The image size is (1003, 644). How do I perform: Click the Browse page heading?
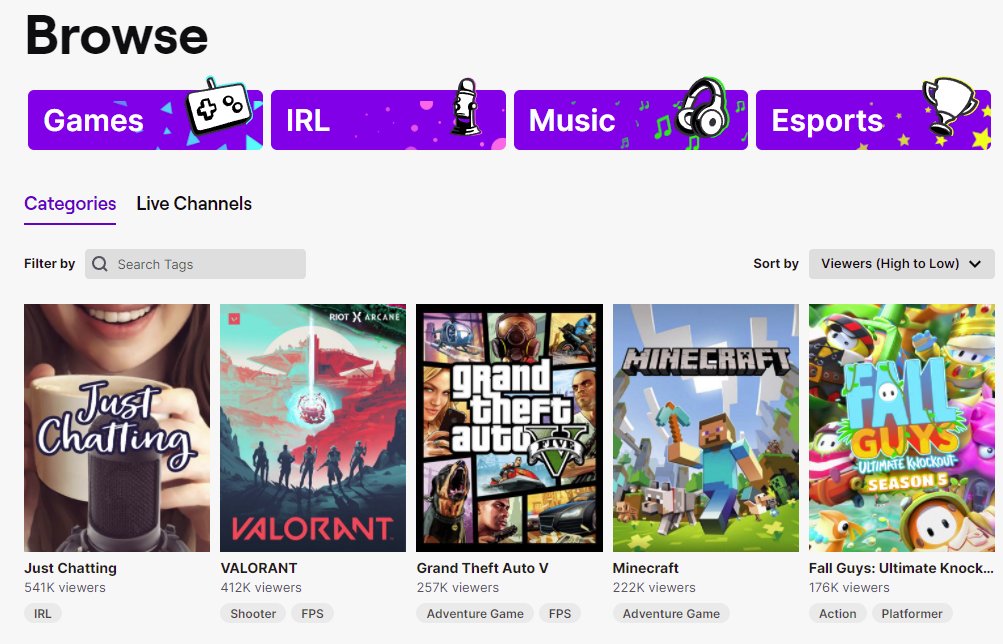117,36
